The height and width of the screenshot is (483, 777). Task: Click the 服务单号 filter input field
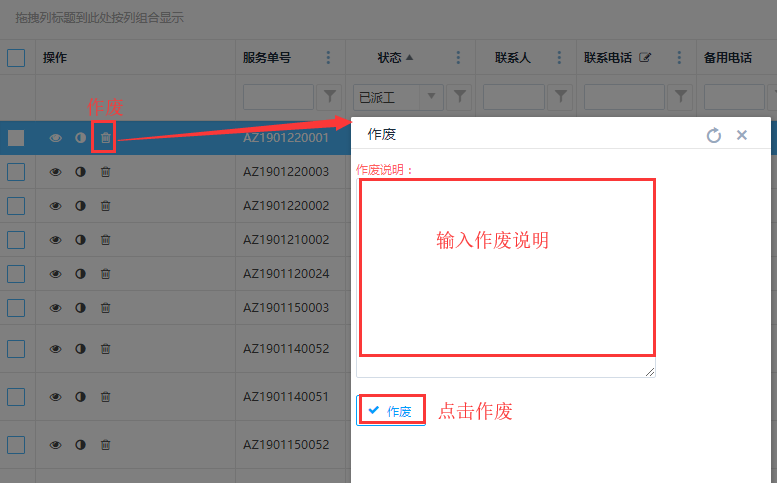coord(278,97)
